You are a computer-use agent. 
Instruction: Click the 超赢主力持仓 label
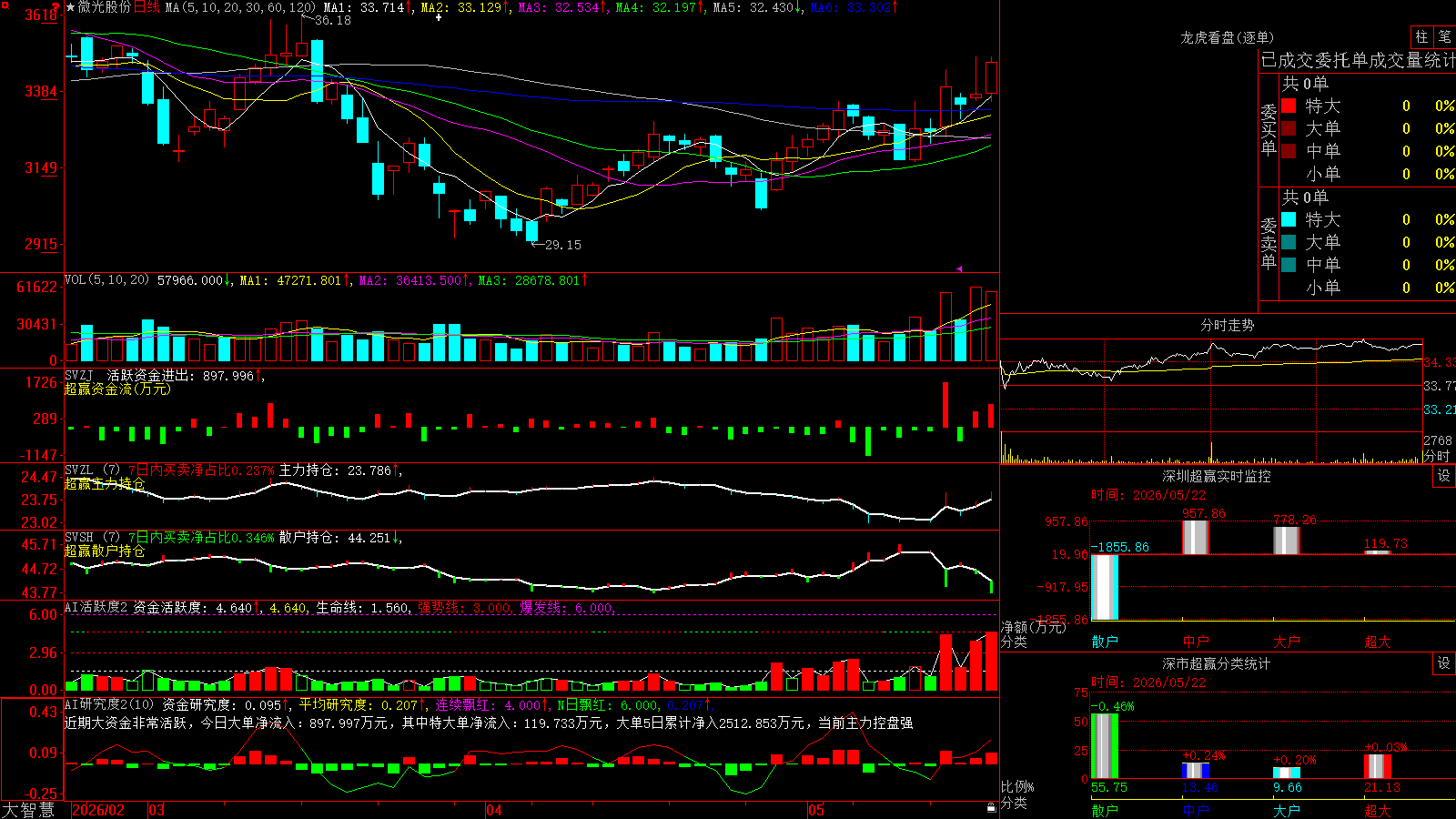(105, 483)
